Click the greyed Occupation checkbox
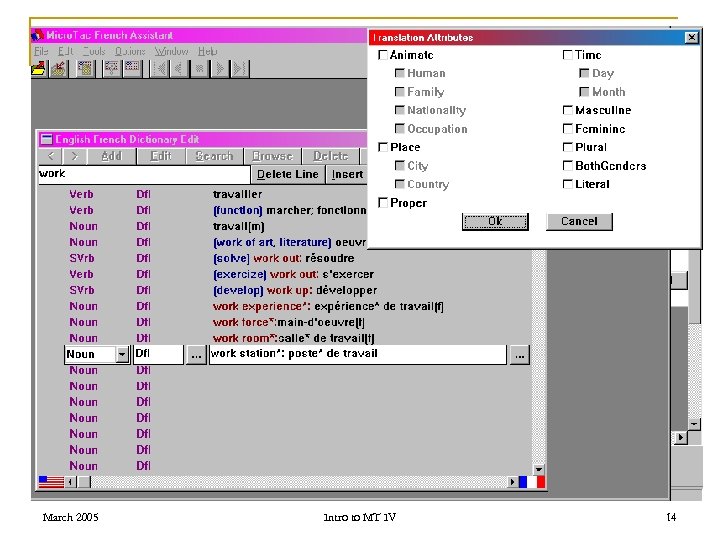720x540 pixels. pos(400,129)
